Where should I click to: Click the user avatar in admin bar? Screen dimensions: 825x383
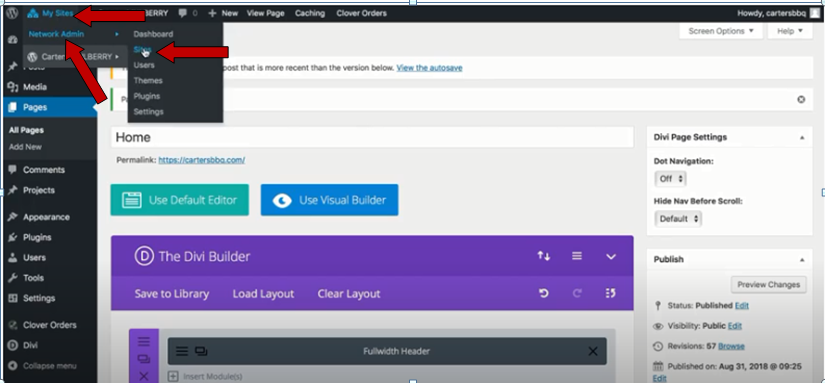click(814, 13)
